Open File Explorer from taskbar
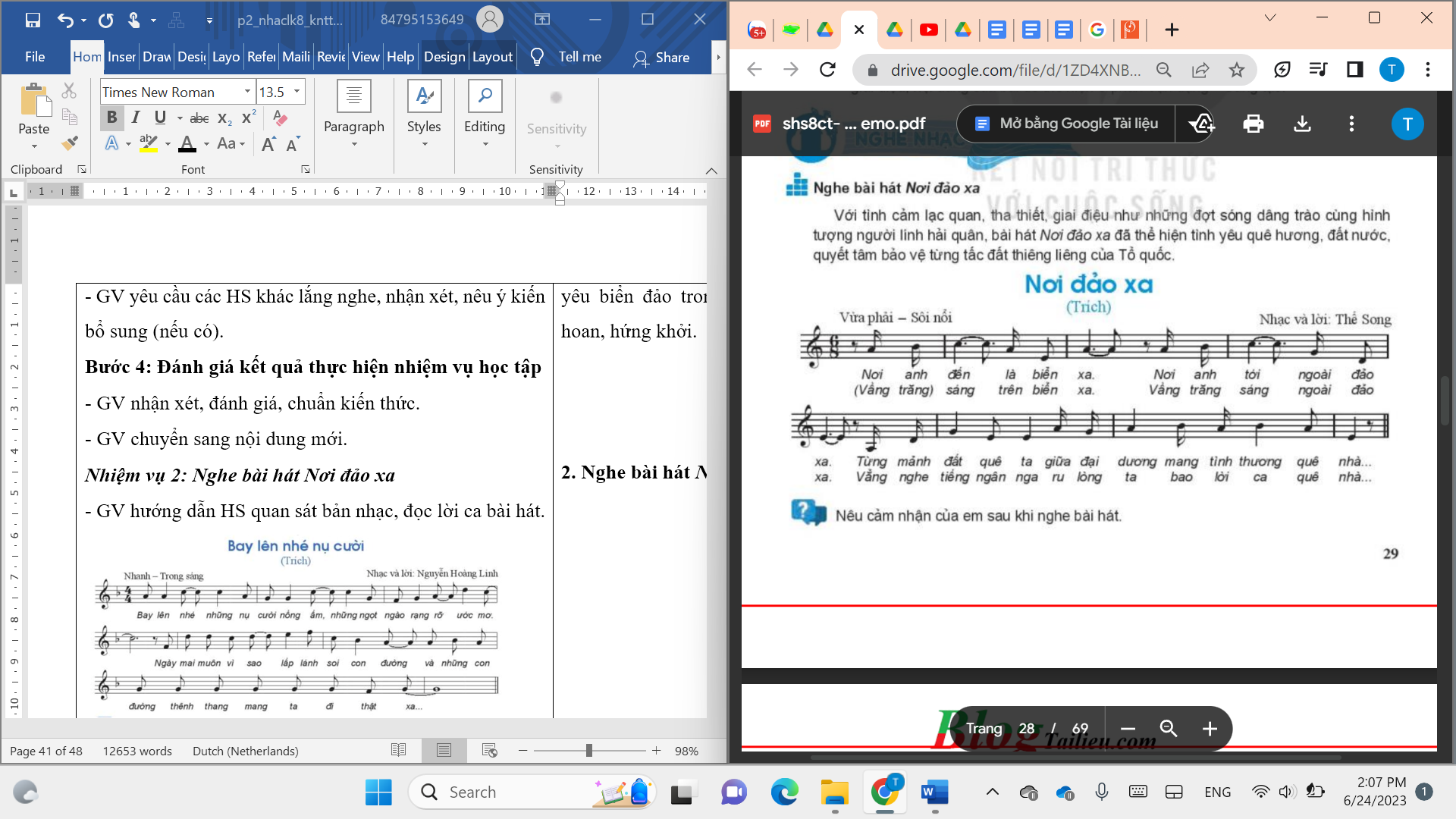 [834, 792]
